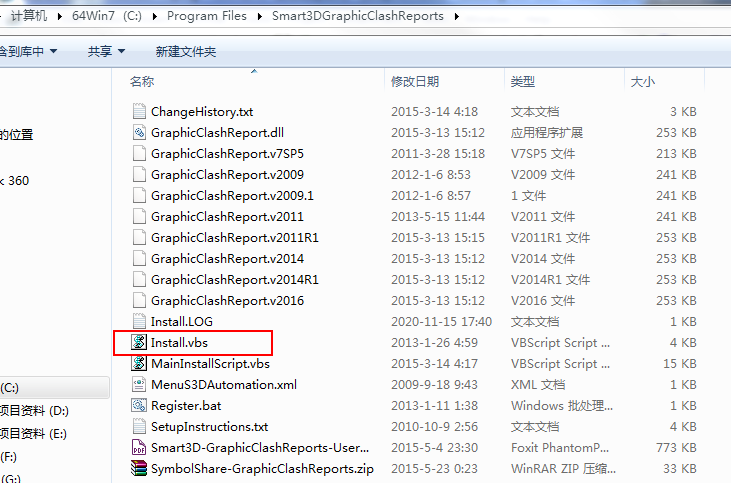Image resolution: width=731 pixels, height=483 pixels.
Task: Select the SymbolShare-GraphicClashReports.zip archive icon
Action: [139, 468]
